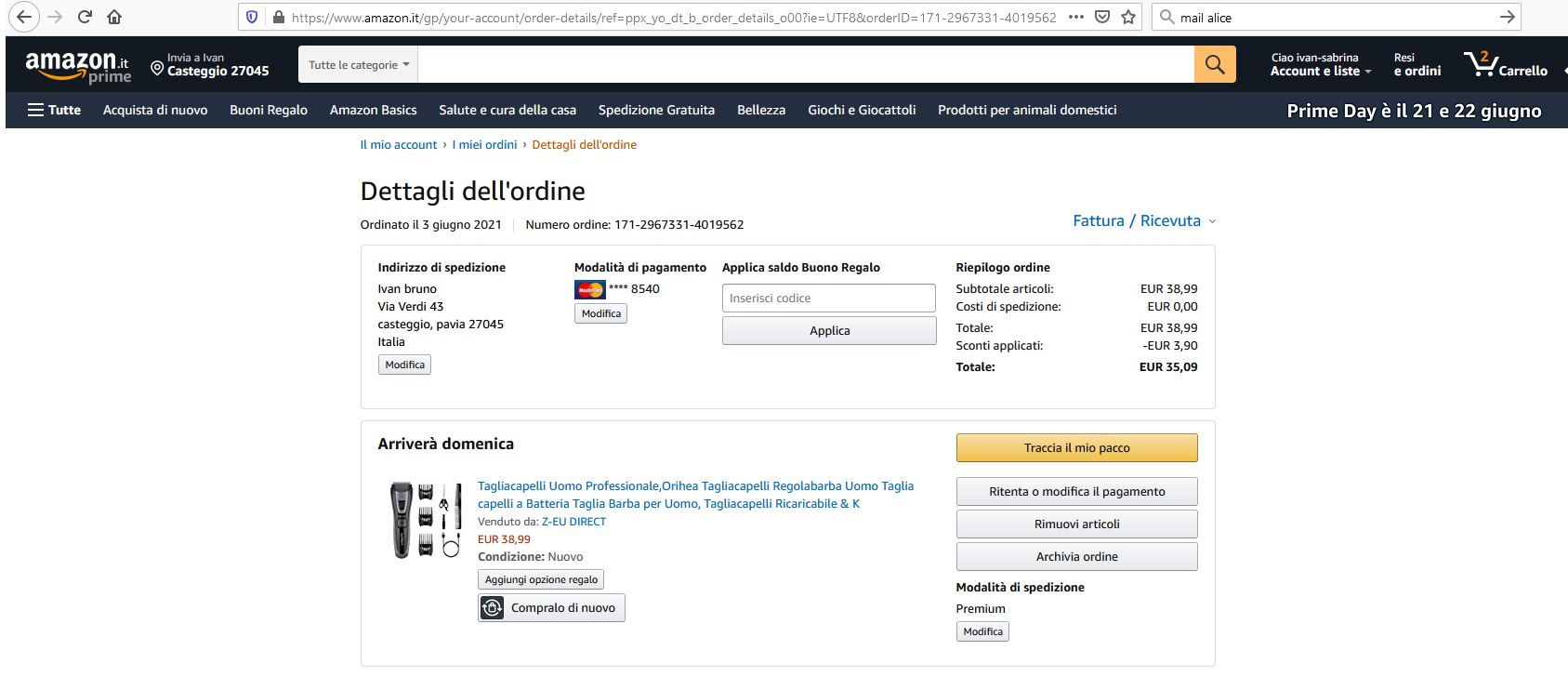Click Modifica under payment method
1568x677 pixels.
(600, 313)
